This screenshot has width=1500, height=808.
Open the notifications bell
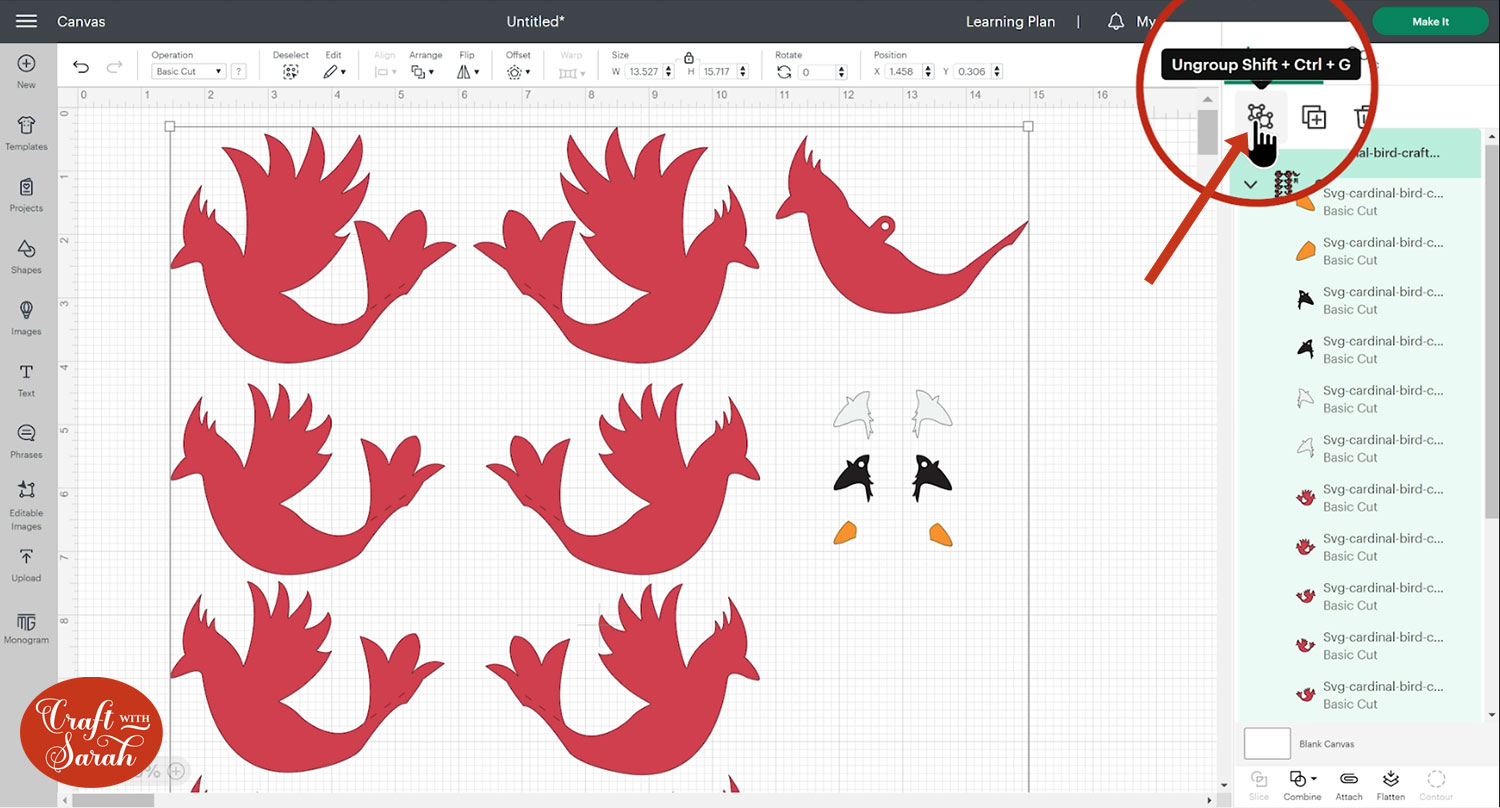click(1116, 21)
